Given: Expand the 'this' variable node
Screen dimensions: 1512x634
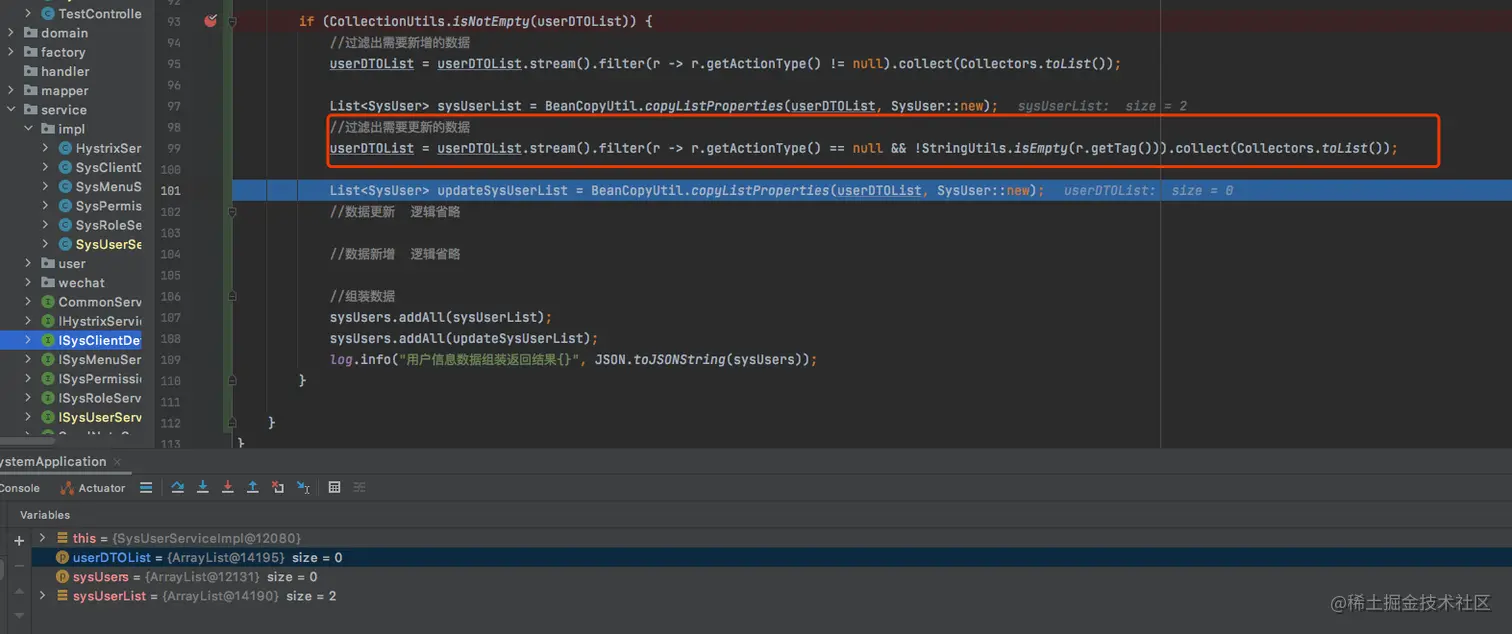Looking at the screenshot, I should [x=42, y=538].
